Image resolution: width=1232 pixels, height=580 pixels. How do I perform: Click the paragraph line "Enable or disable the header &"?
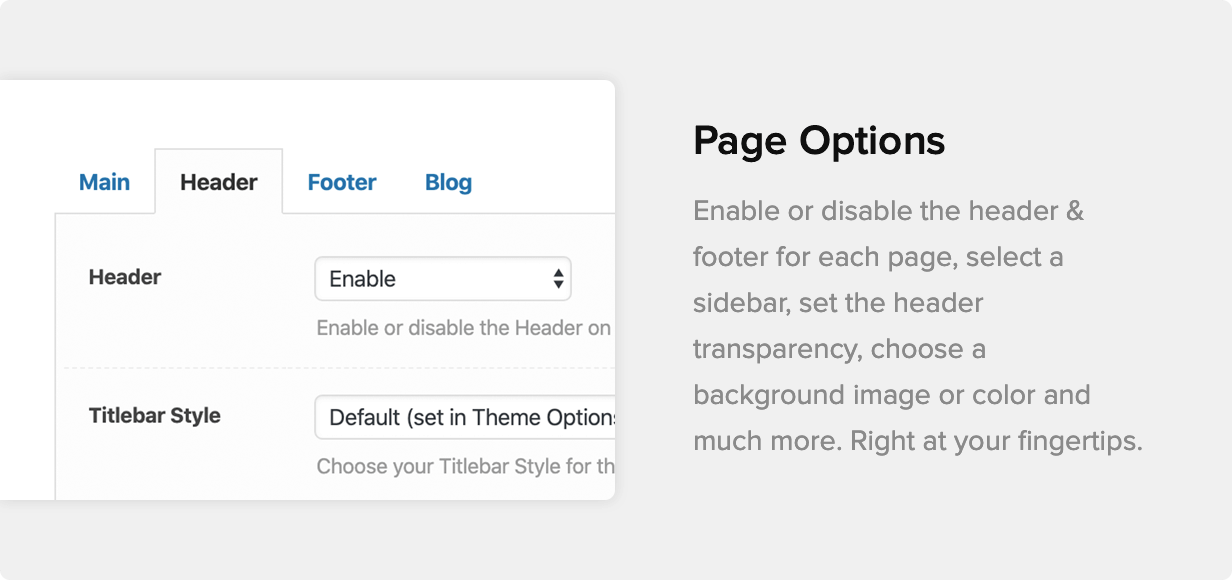click(888, 211)
